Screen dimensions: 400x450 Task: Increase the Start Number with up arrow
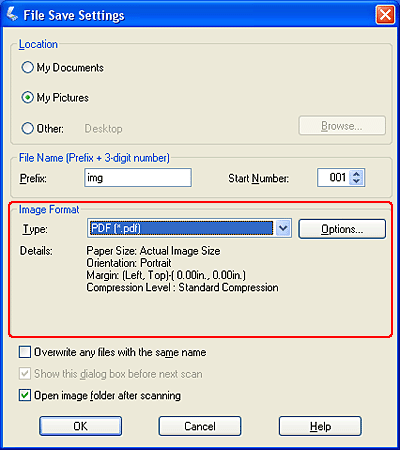click(x=356, y=174)
